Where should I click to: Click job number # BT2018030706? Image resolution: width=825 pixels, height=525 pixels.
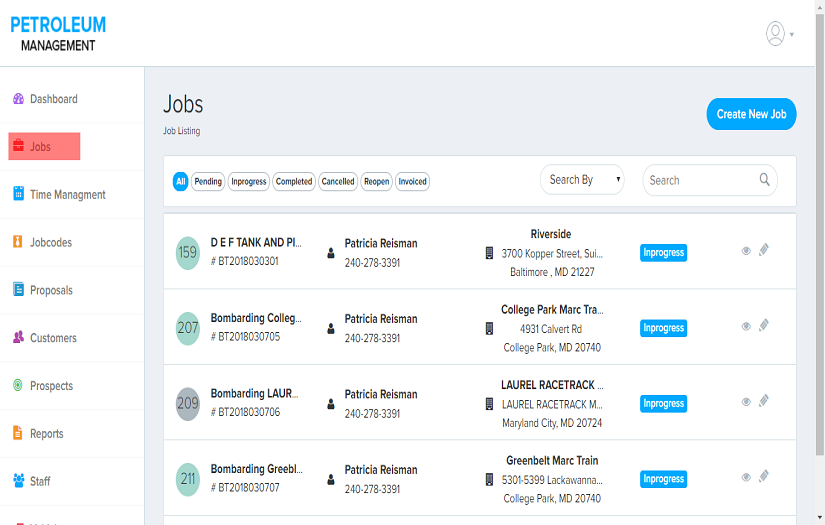[x=246, y=412]
